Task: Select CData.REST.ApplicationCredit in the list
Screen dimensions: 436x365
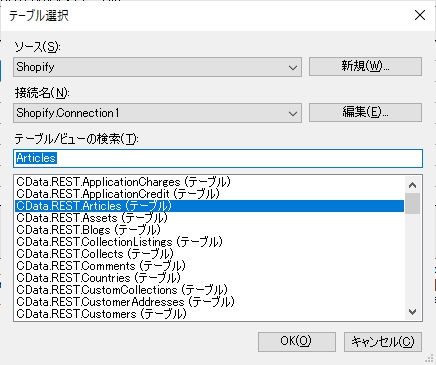Action: click(209, 194)
